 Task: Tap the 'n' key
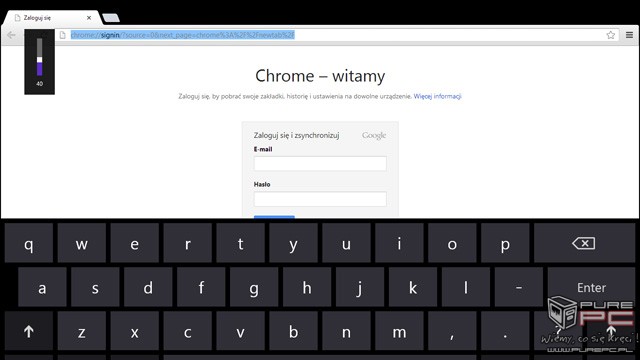pos(346,331)
